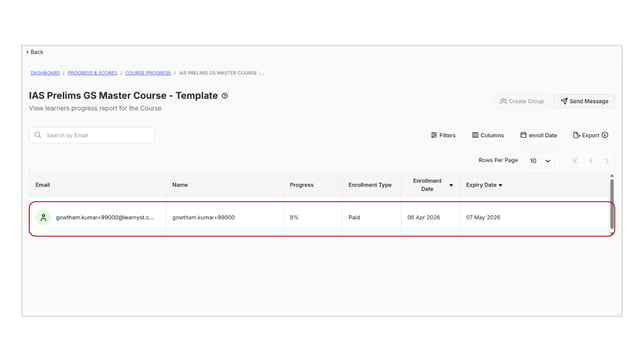Go back using the Back link
This screenshot has height=362, width=644.
point(34,52)
